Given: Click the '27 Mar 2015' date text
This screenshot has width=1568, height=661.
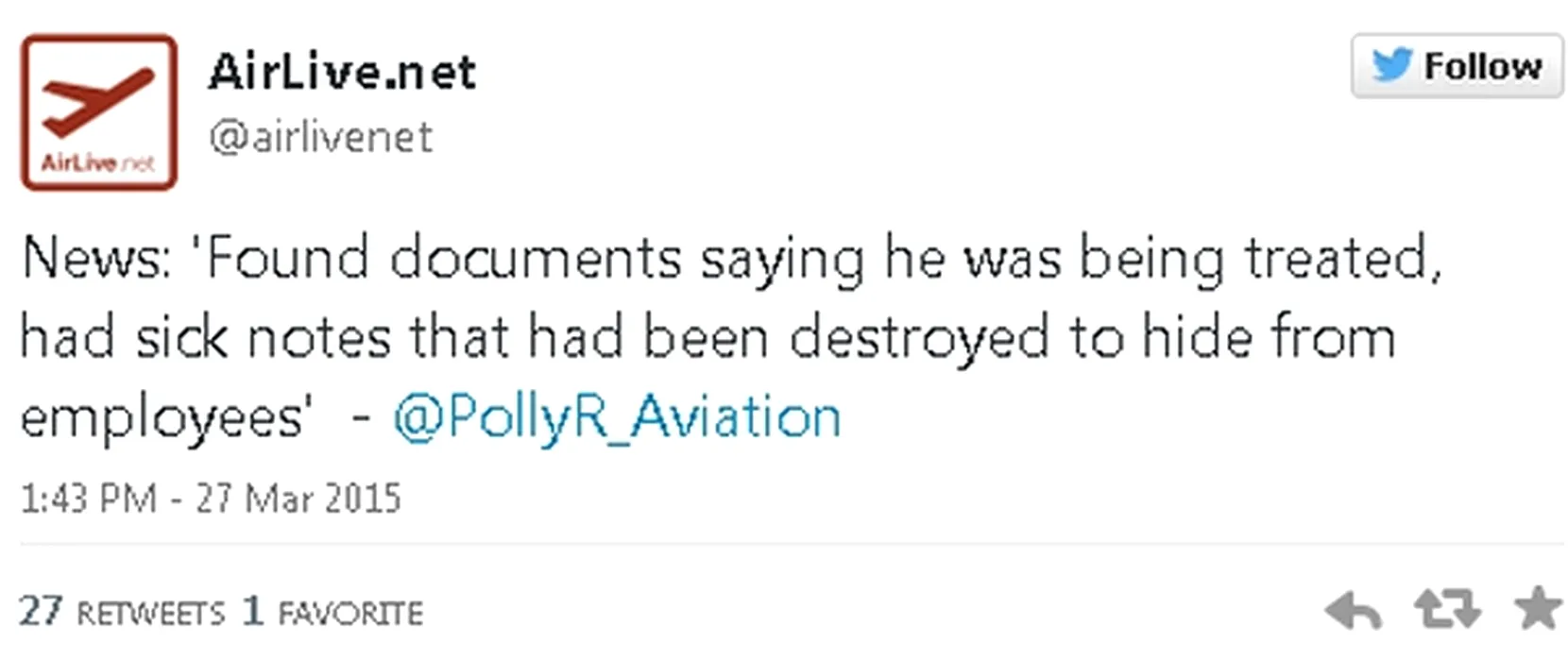Looking at the screenshot, I should coord(298,499).
